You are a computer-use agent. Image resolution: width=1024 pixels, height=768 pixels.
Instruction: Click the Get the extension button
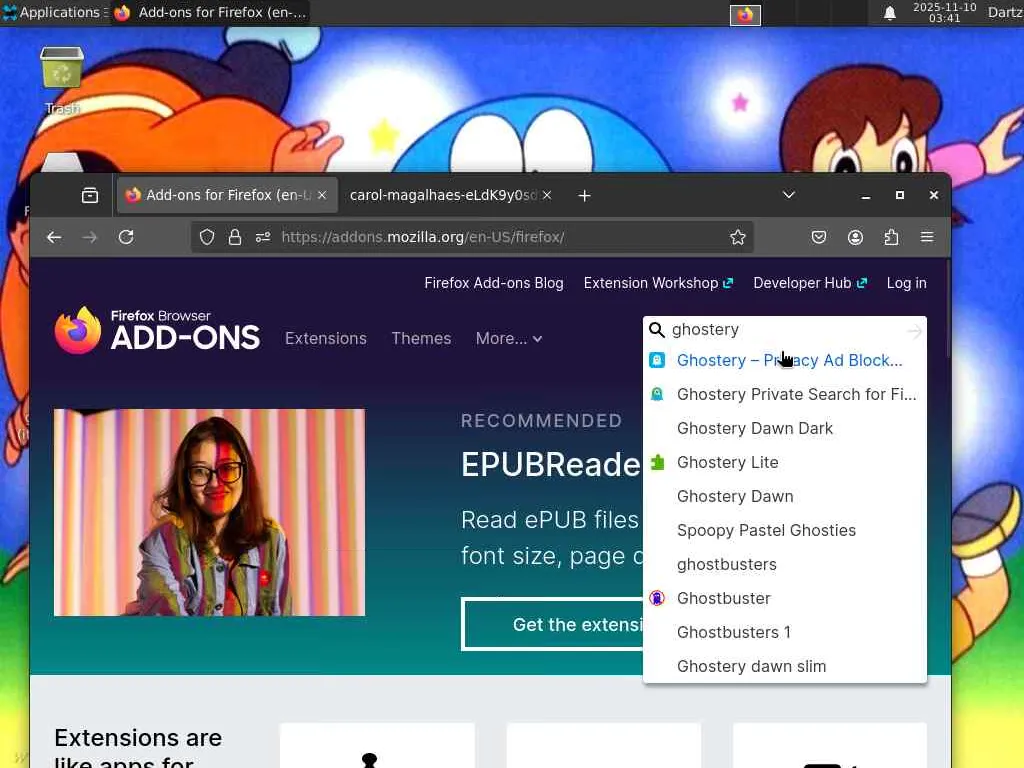[552, 624]
